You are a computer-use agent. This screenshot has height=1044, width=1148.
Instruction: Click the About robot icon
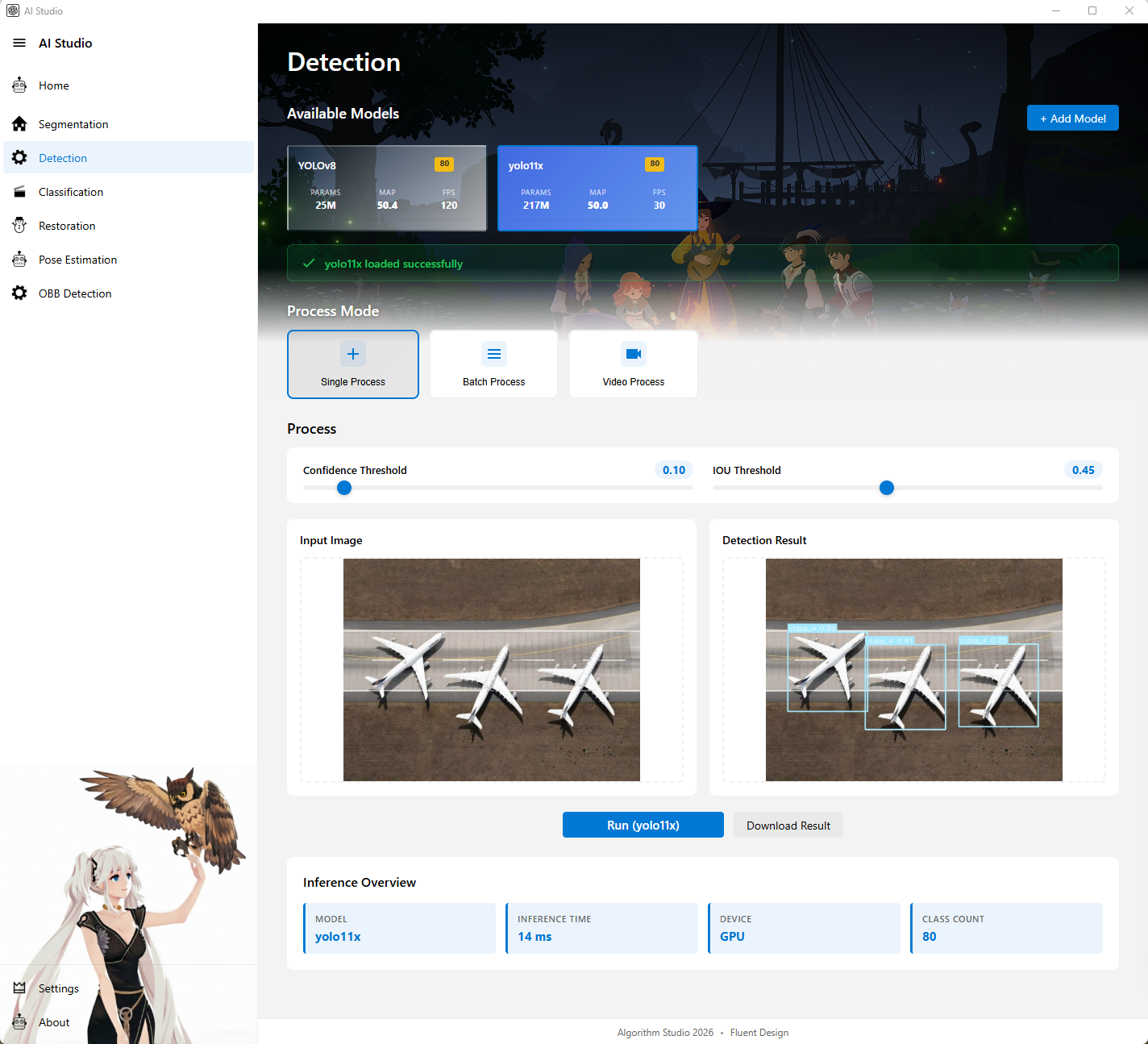(x=19, y=1022)
